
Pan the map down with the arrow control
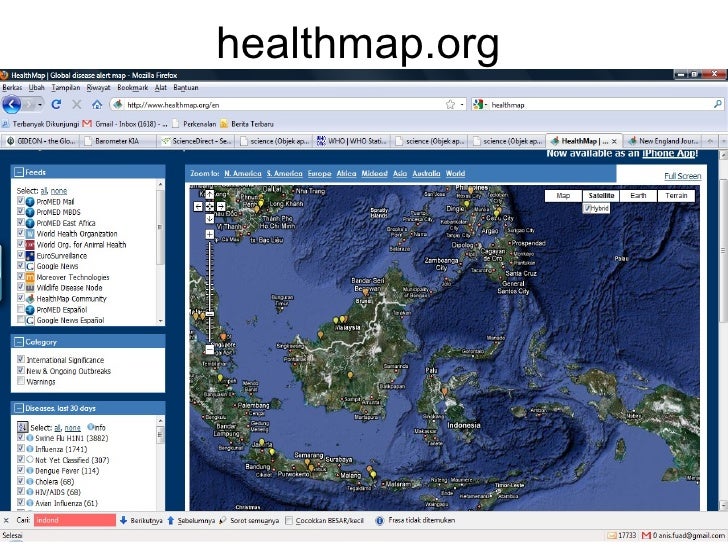pyautogui.click(x=209, y=218)
